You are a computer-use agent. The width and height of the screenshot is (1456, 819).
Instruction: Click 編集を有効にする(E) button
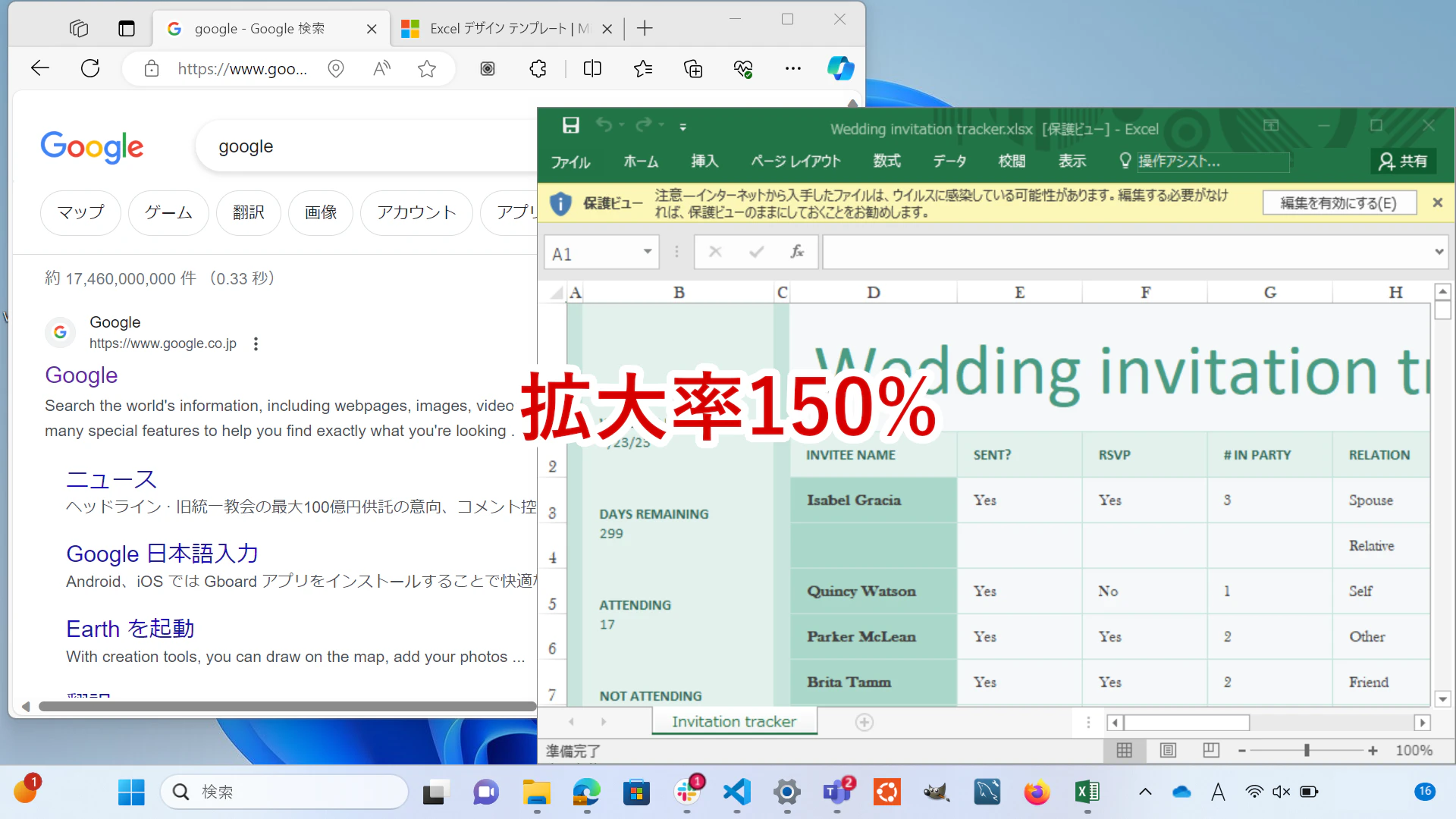point(1339,203)
